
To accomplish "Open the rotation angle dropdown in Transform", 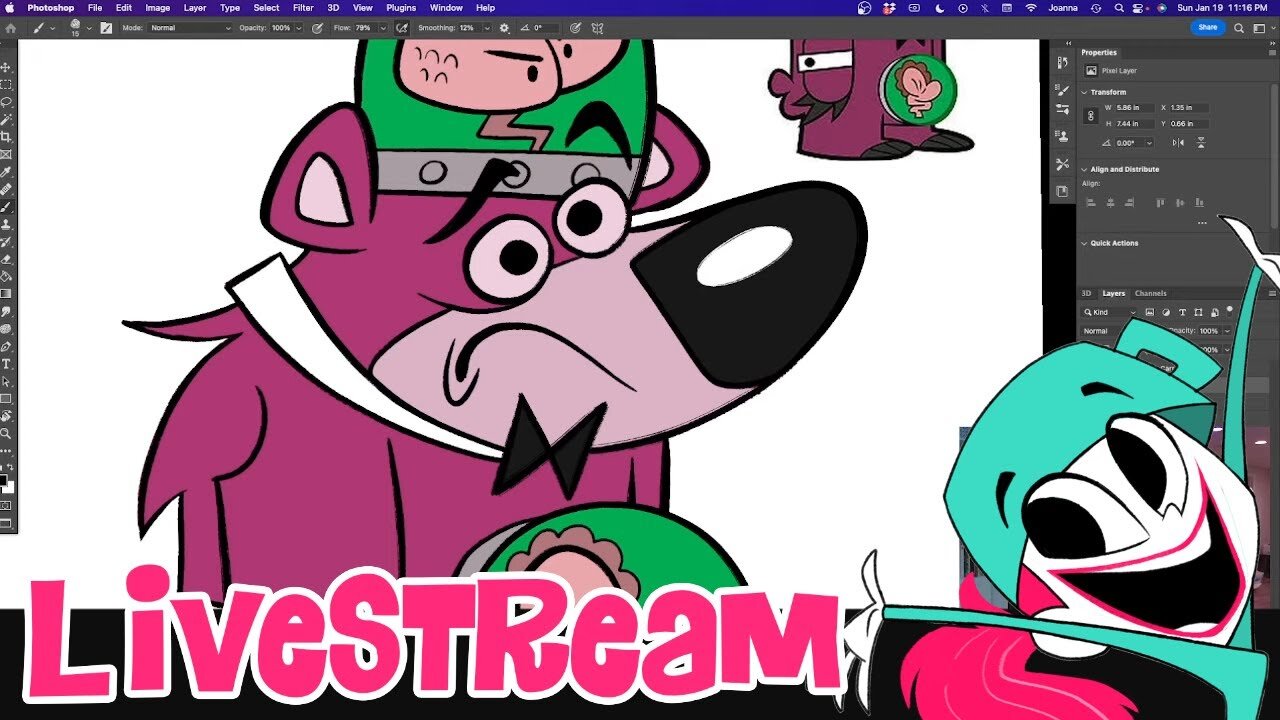I will 1147,143.
